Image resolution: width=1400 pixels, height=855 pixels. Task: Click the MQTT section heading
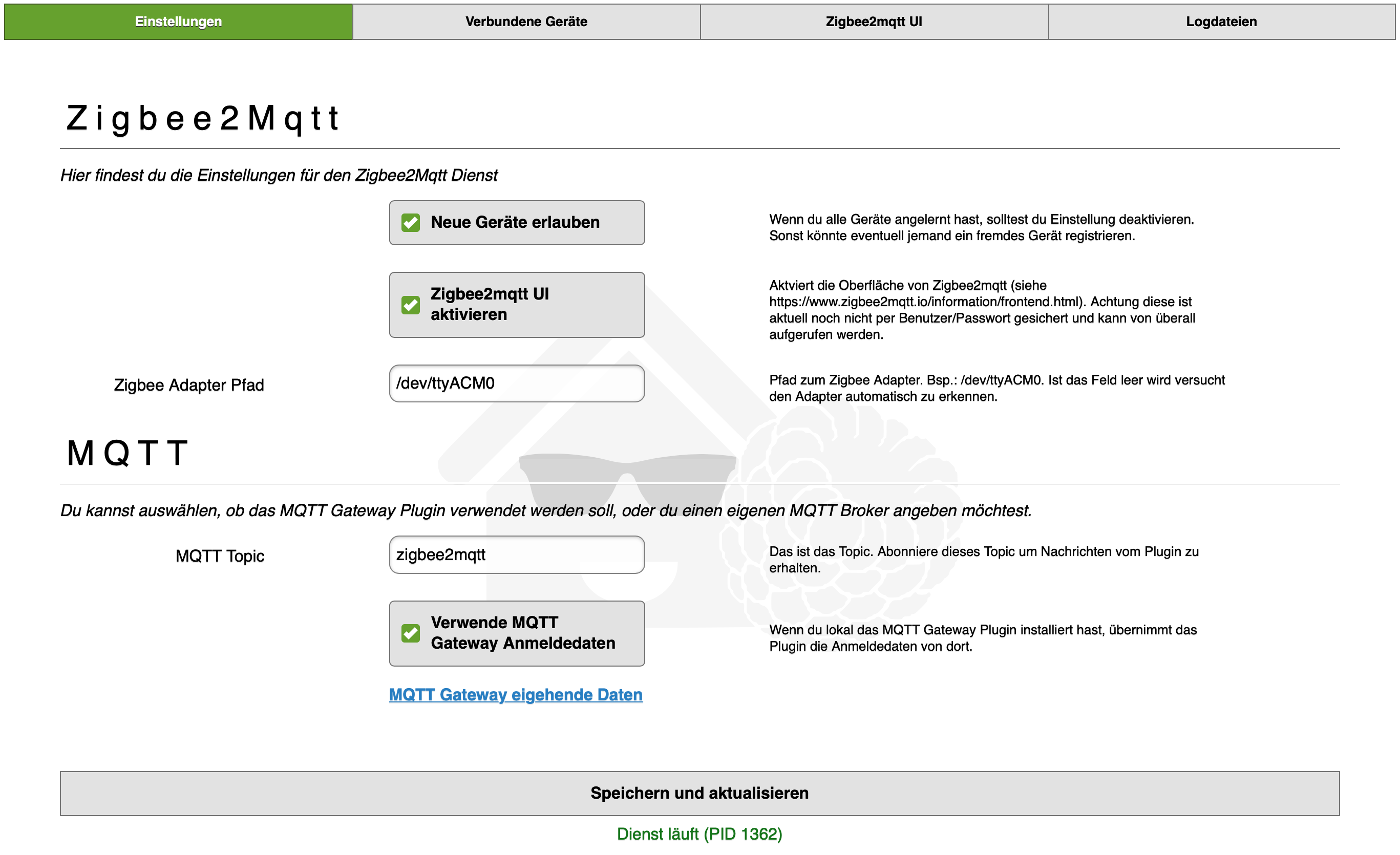pos(128,453)
